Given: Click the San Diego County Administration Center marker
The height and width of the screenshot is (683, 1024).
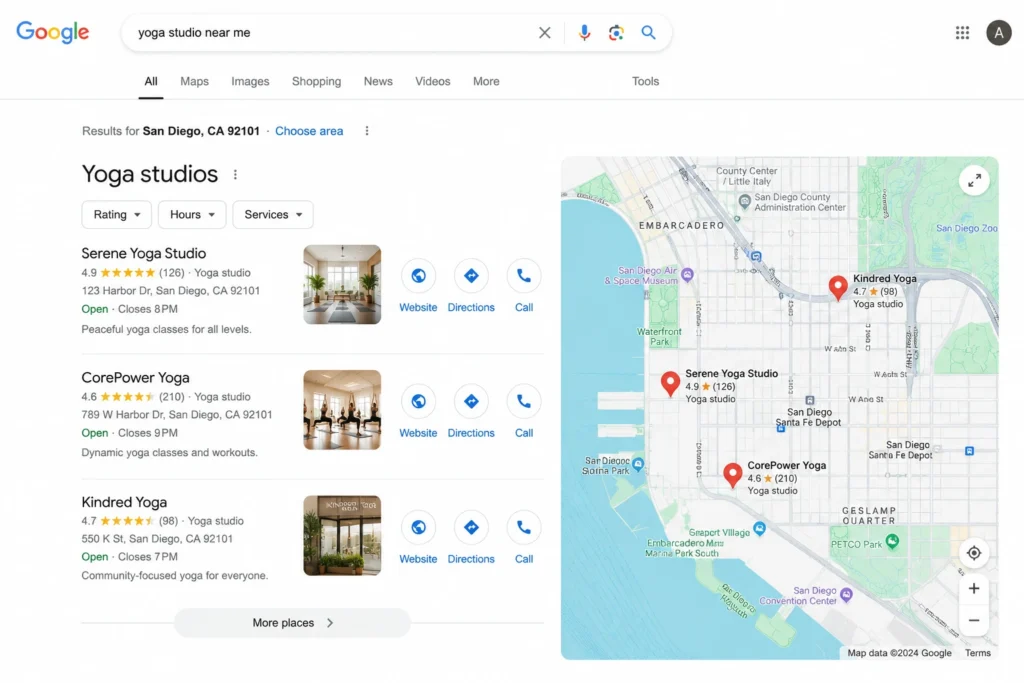Looking at the screenshot, I should pos(744,200).
